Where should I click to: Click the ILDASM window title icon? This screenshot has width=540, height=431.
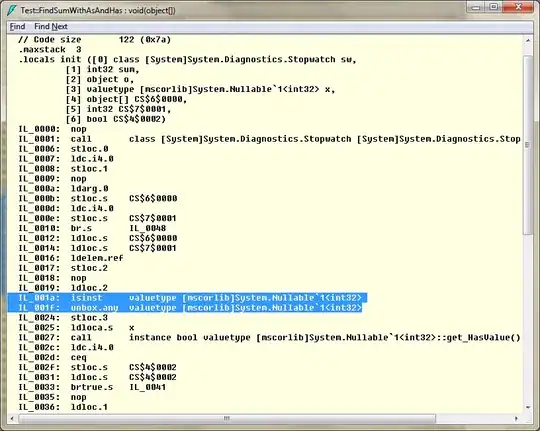(11, 10)
